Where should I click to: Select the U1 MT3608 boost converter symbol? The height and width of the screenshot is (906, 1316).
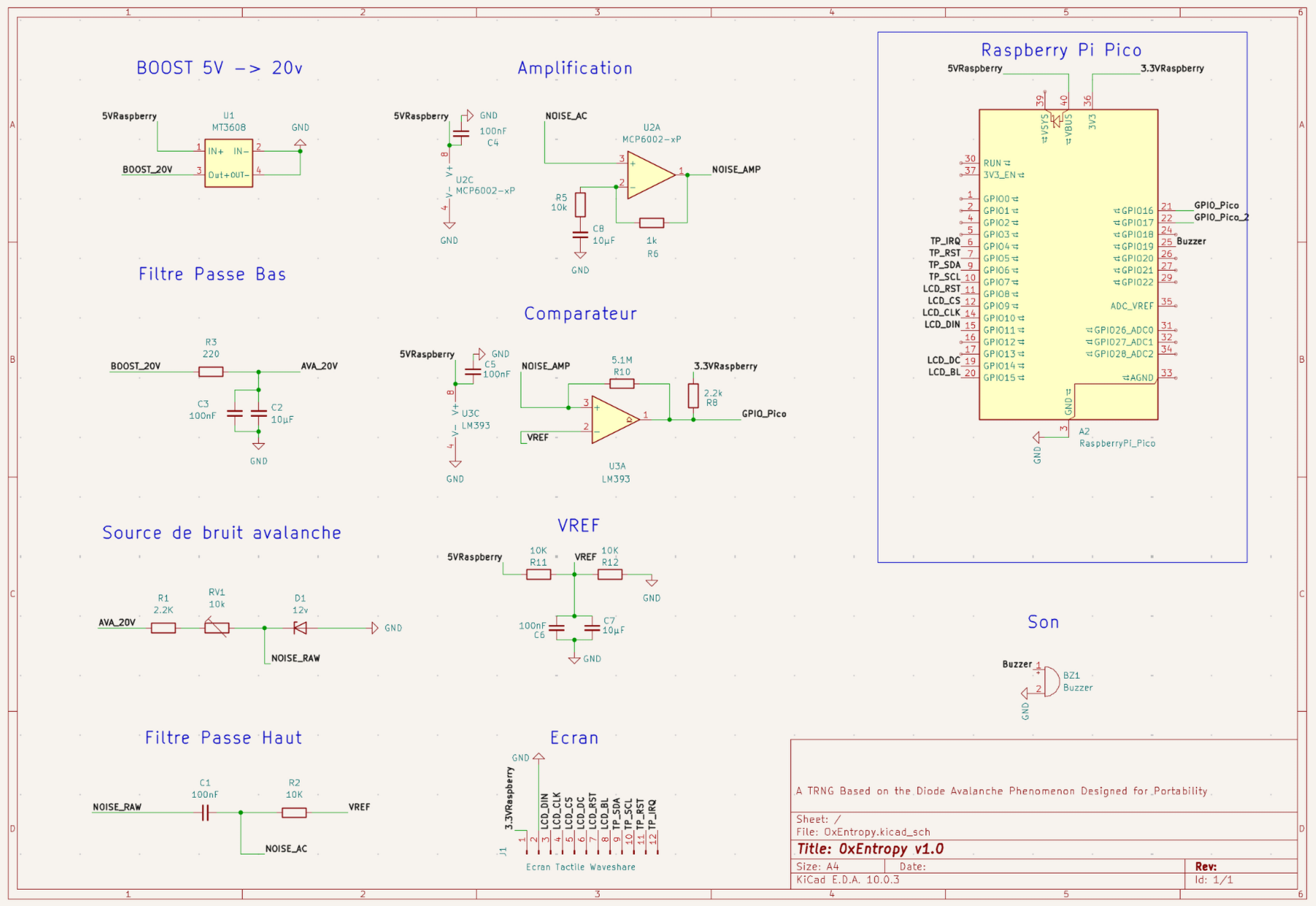point(229,163)
